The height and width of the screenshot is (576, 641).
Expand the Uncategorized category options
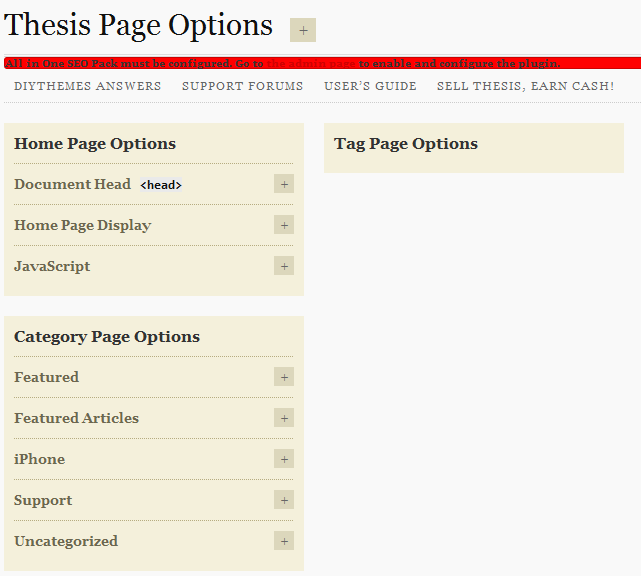click(x=284, y=541)
